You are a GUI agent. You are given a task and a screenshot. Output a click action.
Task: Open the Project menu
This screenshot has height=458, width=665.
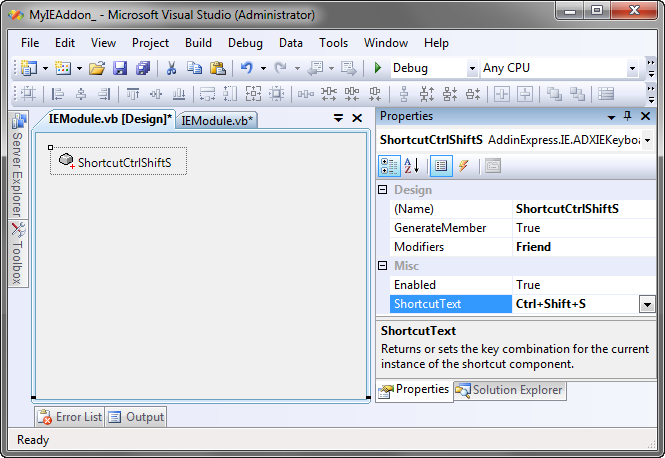tap(150, 43)
